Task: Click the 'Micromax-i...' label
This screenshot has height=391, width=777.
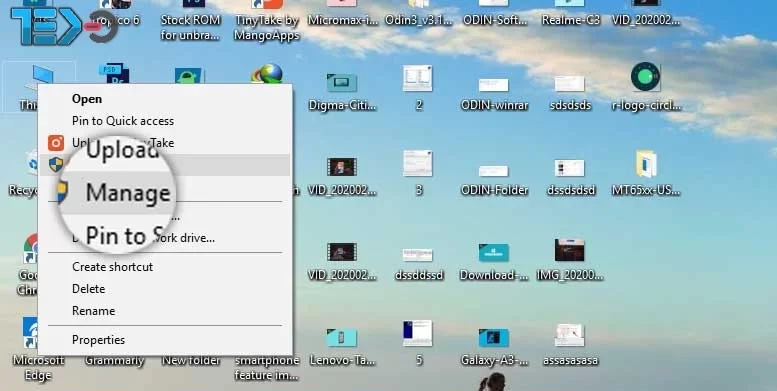Action: [x=342, y=20]
